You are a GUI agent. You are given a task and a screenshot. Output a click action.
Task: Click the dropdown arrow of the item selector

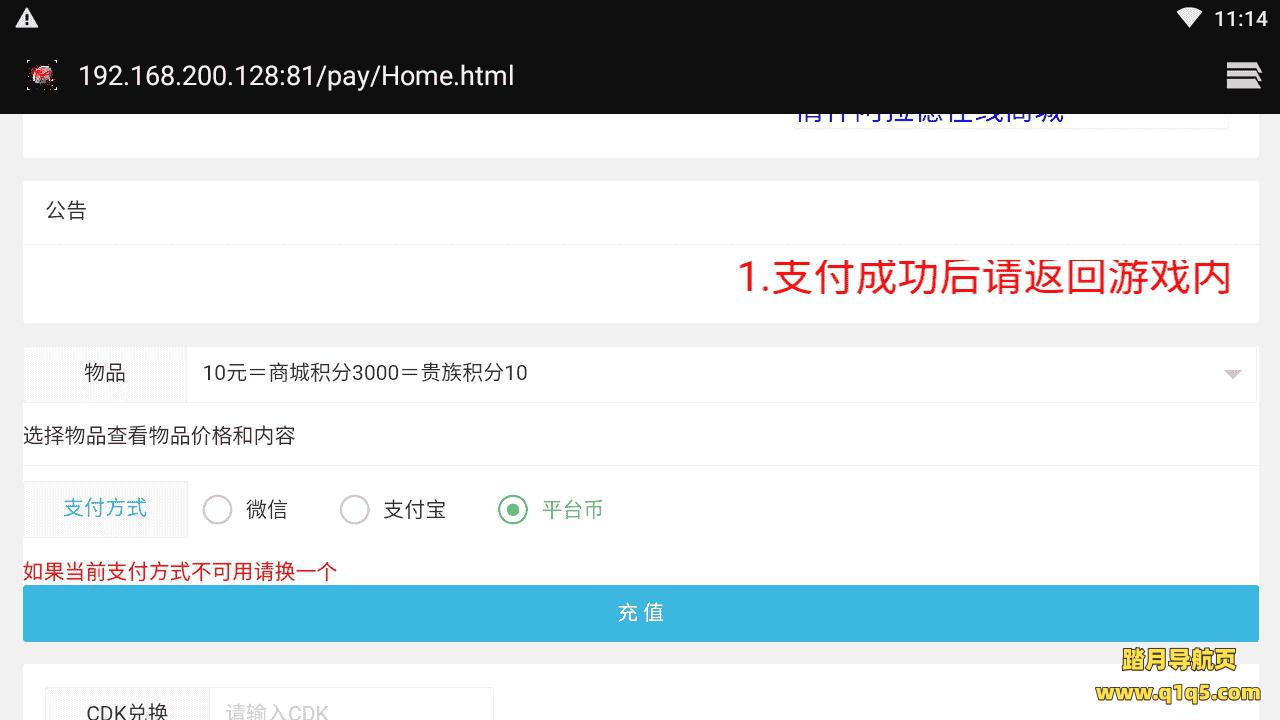[x=1232, y=374]
